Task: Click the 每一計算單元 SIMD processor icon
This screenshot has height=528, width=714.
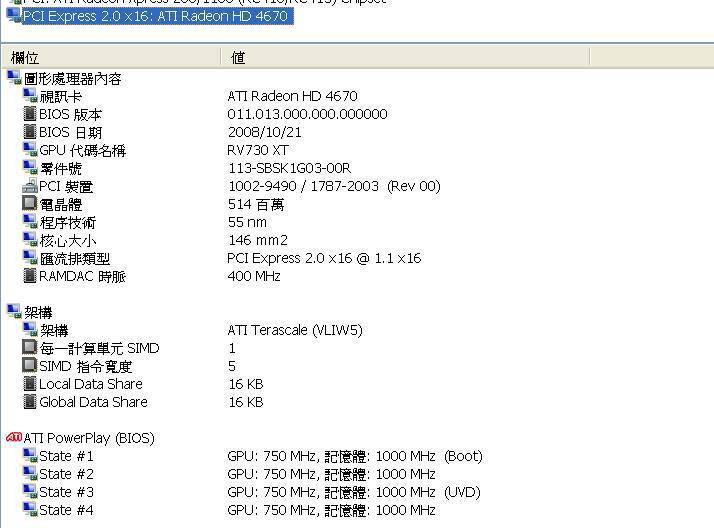Action: pos(30,347)
